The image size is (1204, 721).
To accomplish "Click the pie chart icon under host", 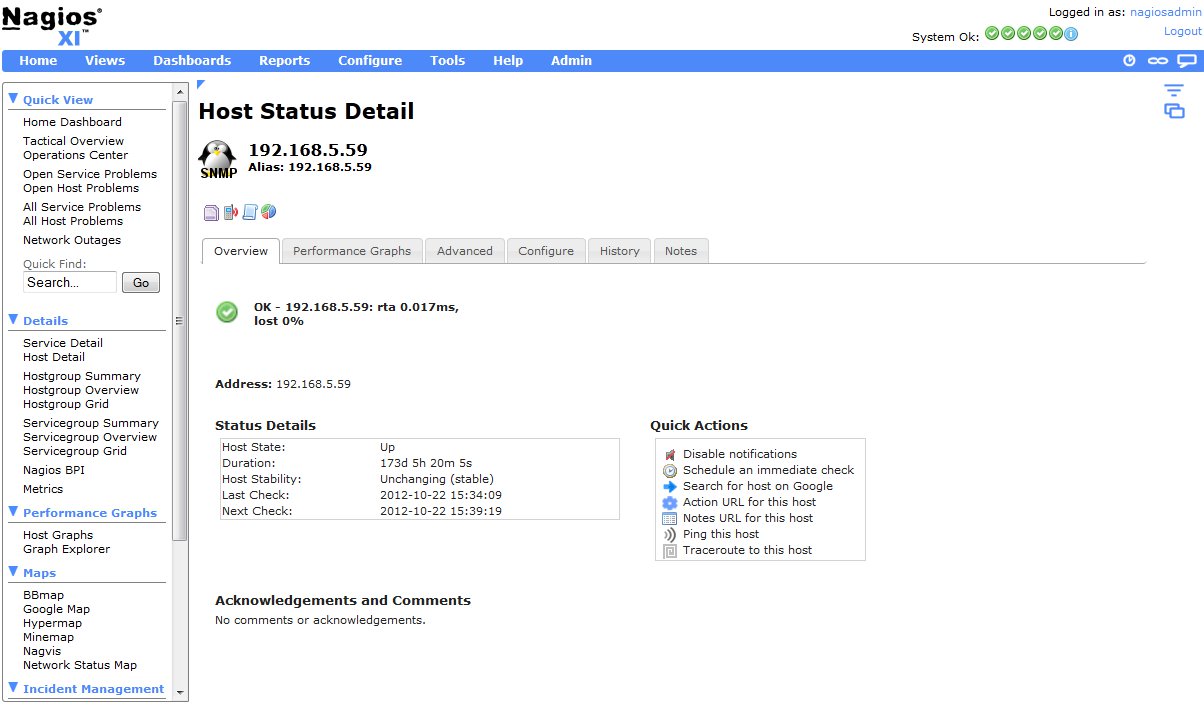I will (268, 212).
